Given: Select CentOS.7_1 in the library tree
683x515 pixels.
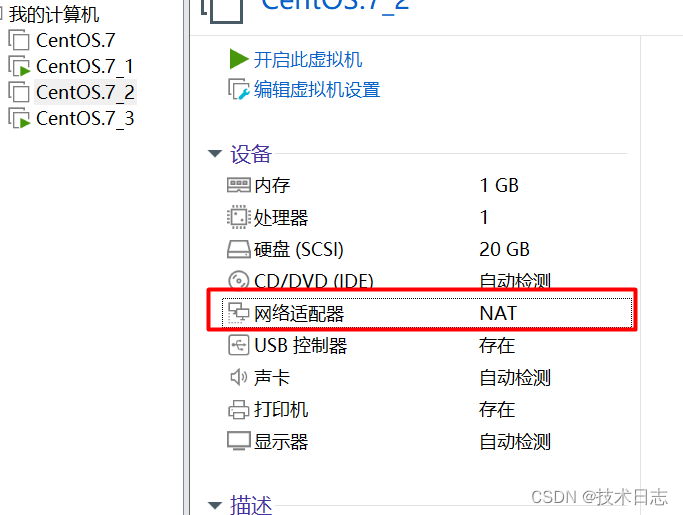Looking at the screenshot, I should tap(85, 67).
